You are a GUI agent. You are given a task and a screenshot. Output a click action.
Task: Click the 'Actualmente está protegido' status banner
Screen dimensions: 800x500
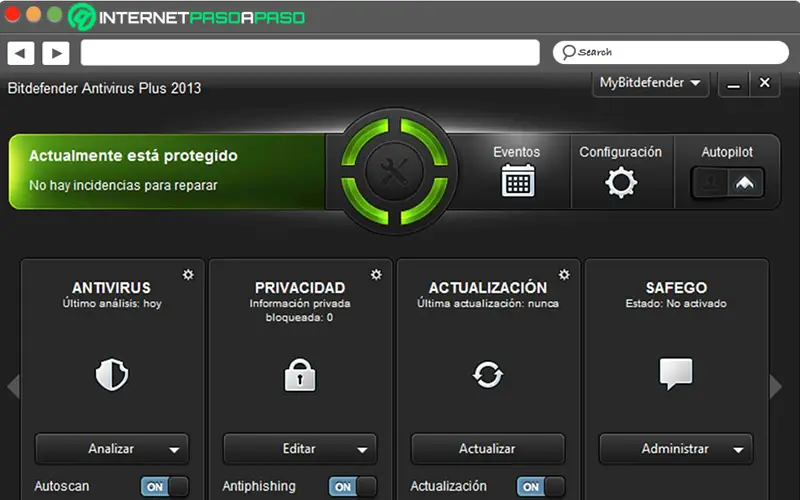[x=167, y=171]
